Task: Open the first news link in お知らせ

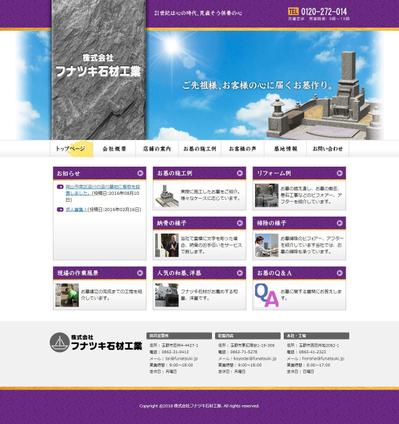Action: pos(103,190)
